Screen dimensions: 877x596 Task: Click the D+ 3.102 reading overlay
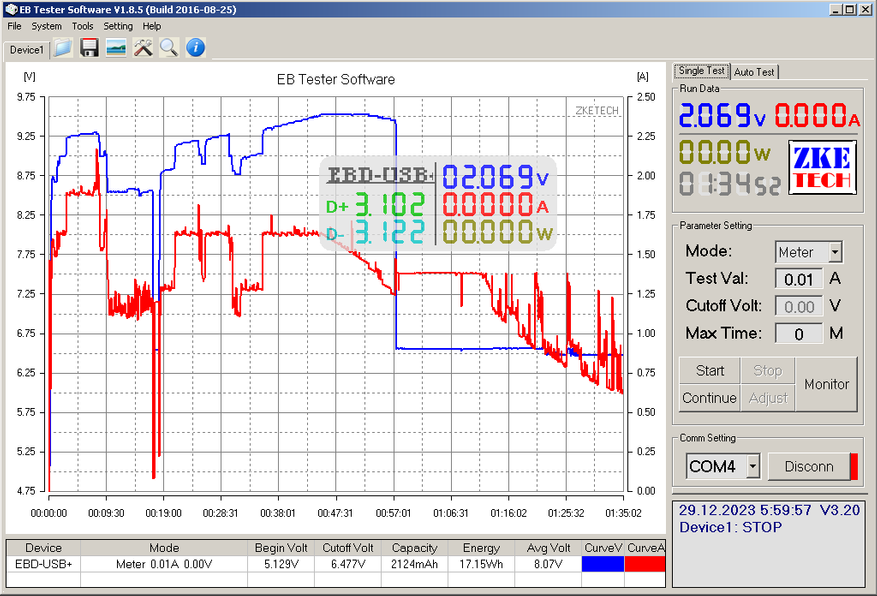pyautogui.click(x=375, y=205)
